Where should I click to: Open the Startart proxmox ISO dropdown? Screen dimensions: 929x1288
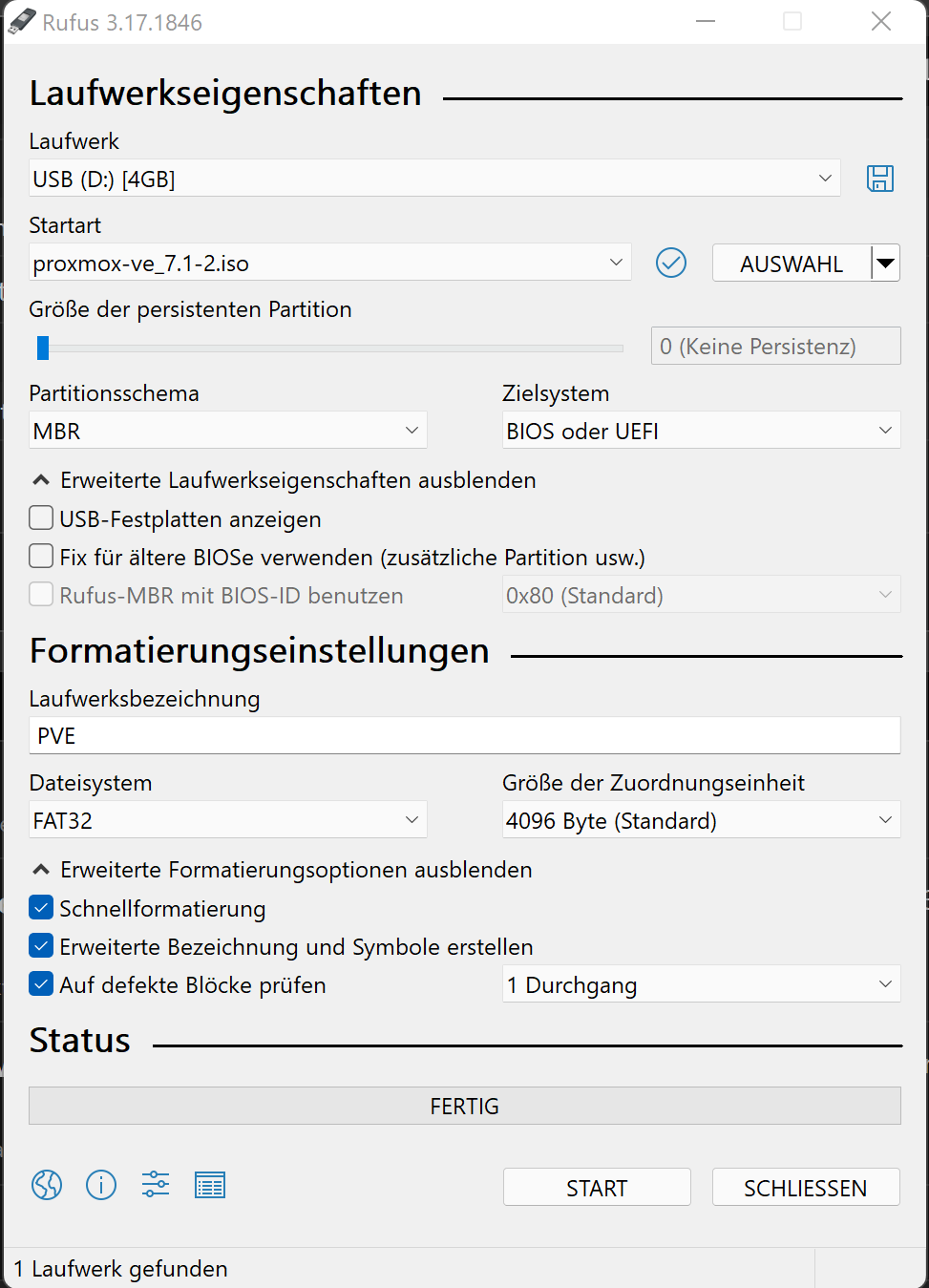coord(329,263)
